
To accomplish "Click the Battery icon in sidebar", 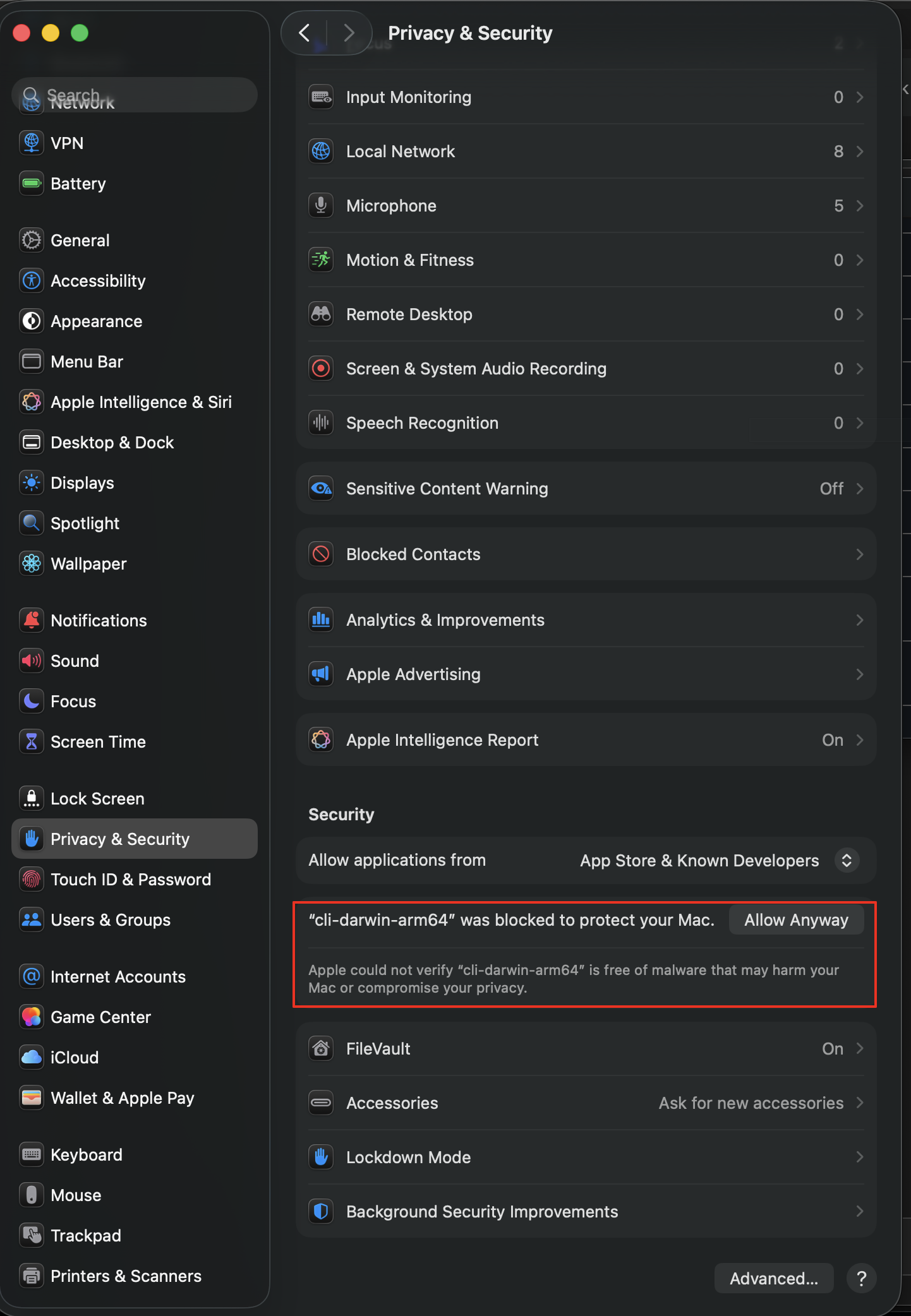I will tap(31, 183).
